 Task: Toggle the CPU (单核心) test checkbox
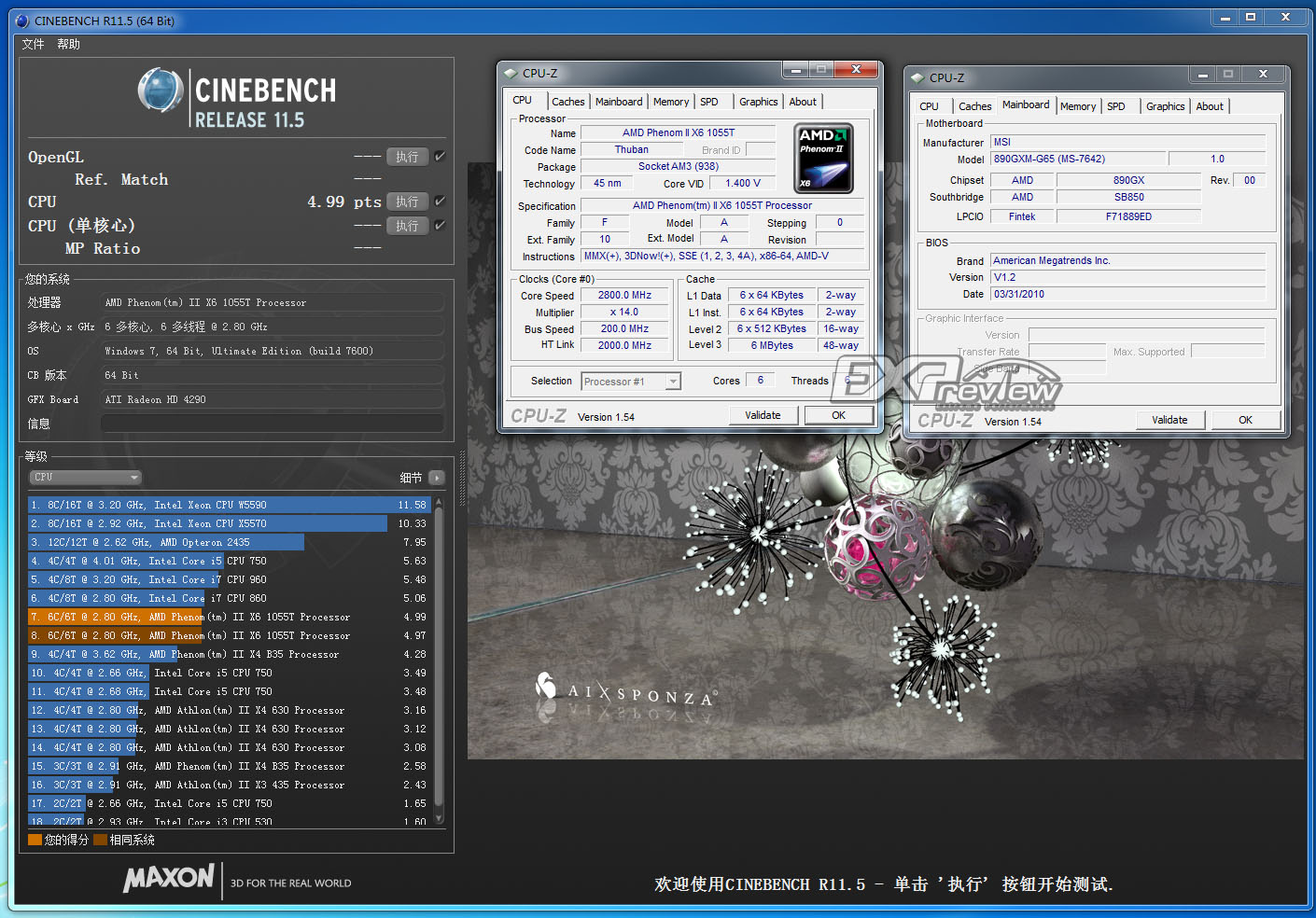[x=441, y=226]
